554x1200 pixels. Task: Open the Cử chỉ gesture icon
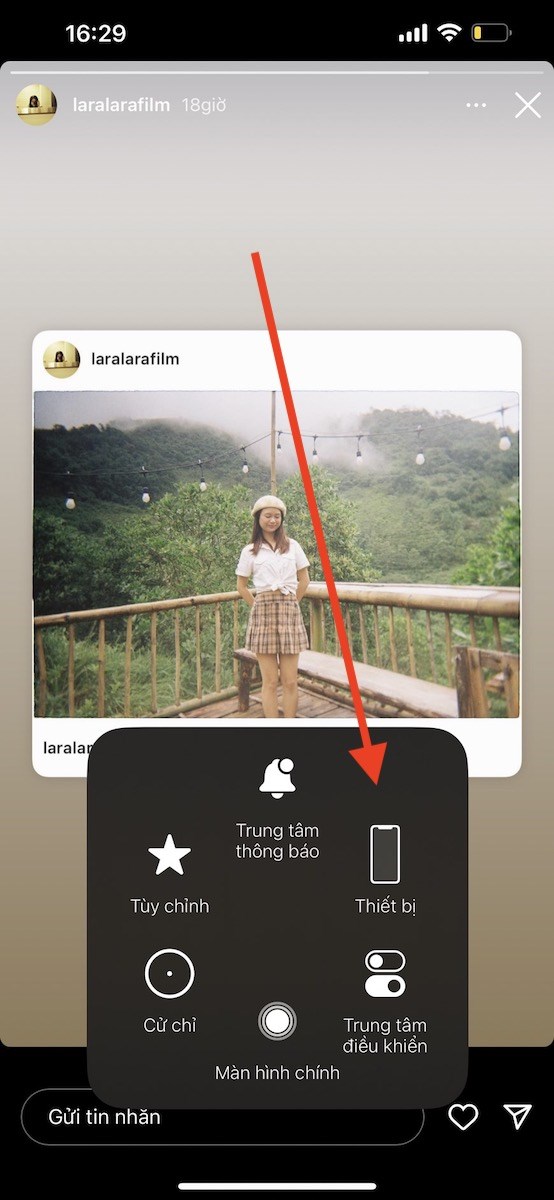(169, 973)
